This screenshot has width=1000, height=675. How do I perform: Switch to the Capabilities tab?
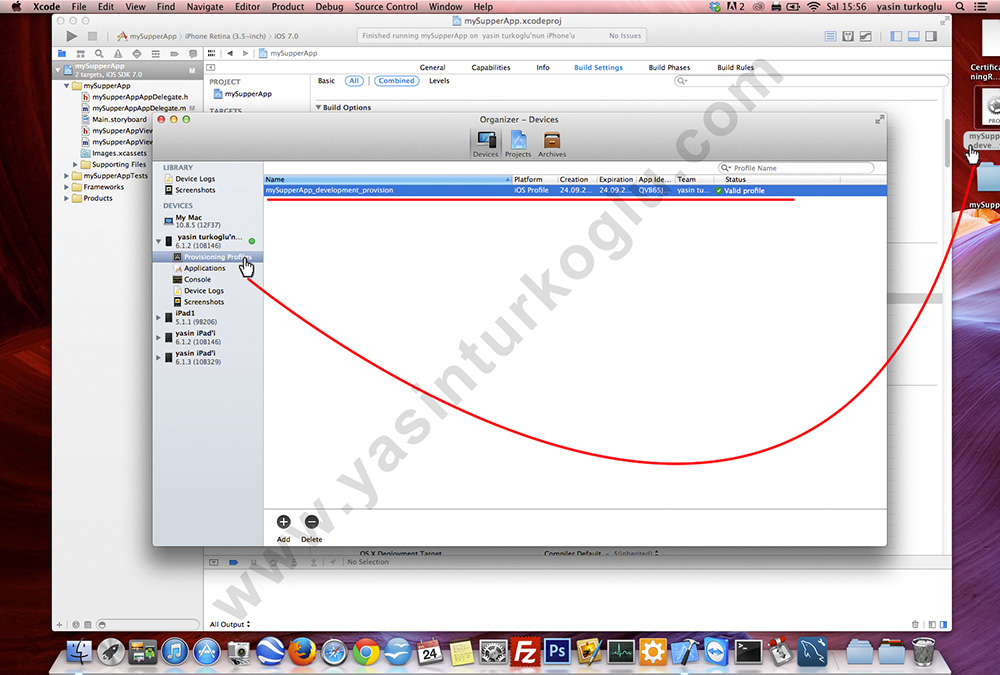click(490, 68)
